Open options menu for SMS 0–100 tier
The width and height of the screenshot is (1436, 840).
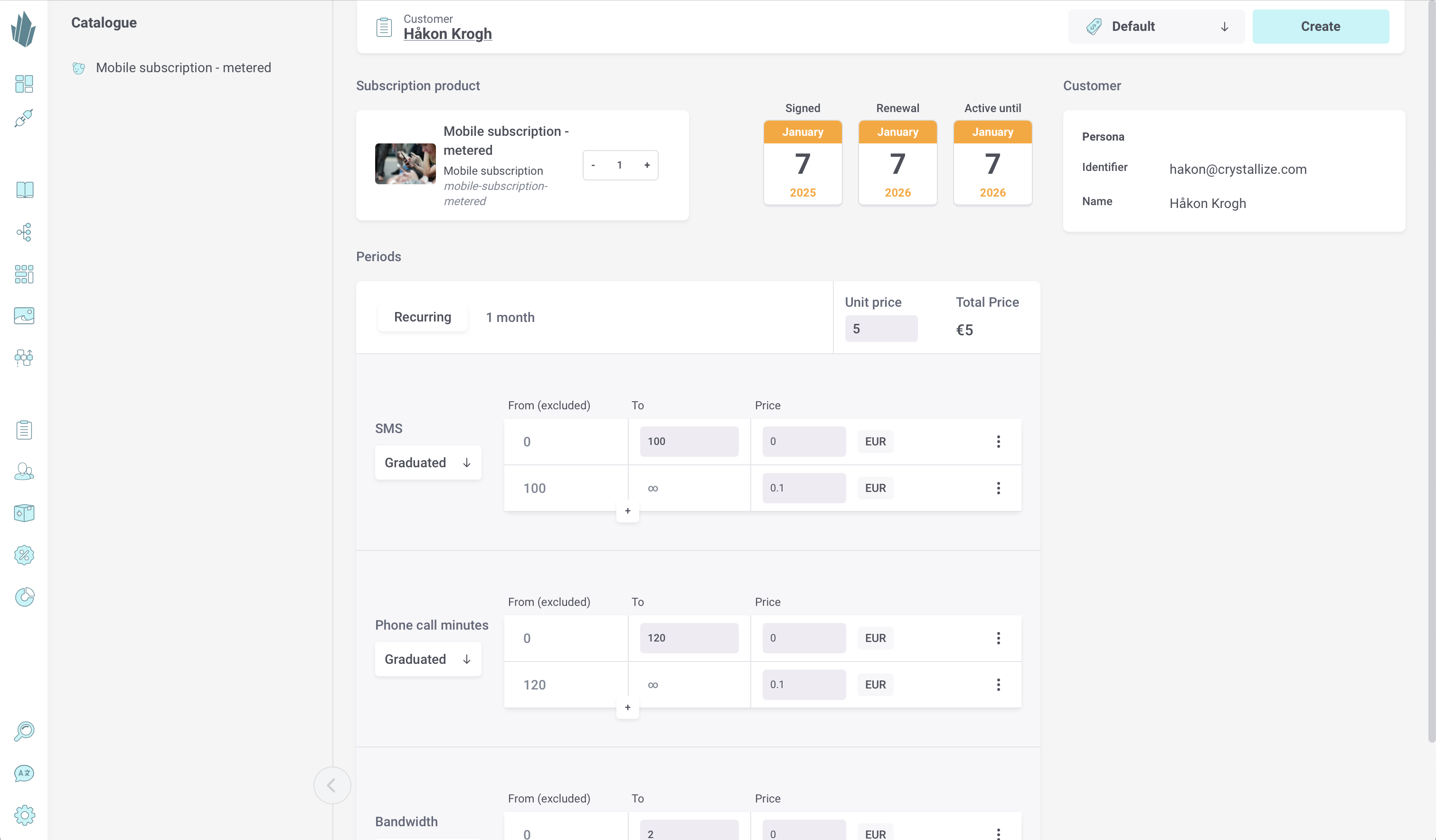pos(998,442)
